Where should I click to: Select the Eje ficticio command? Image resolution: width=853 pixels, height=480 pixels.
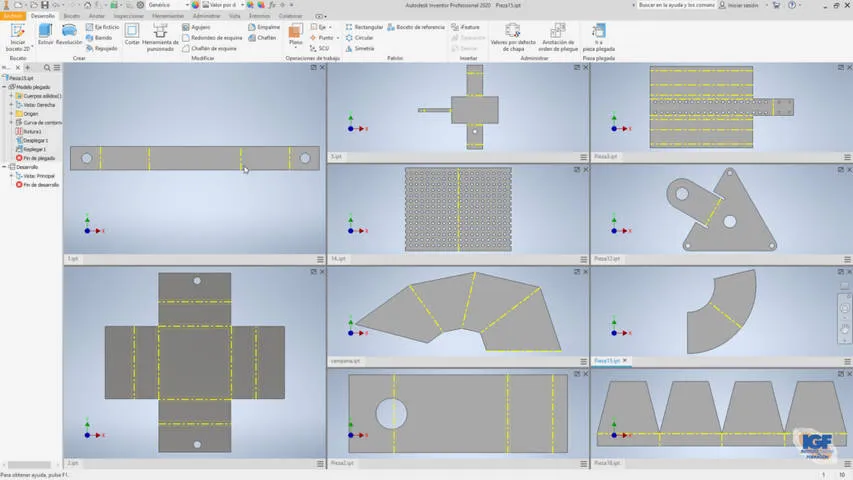pos(102,27)
